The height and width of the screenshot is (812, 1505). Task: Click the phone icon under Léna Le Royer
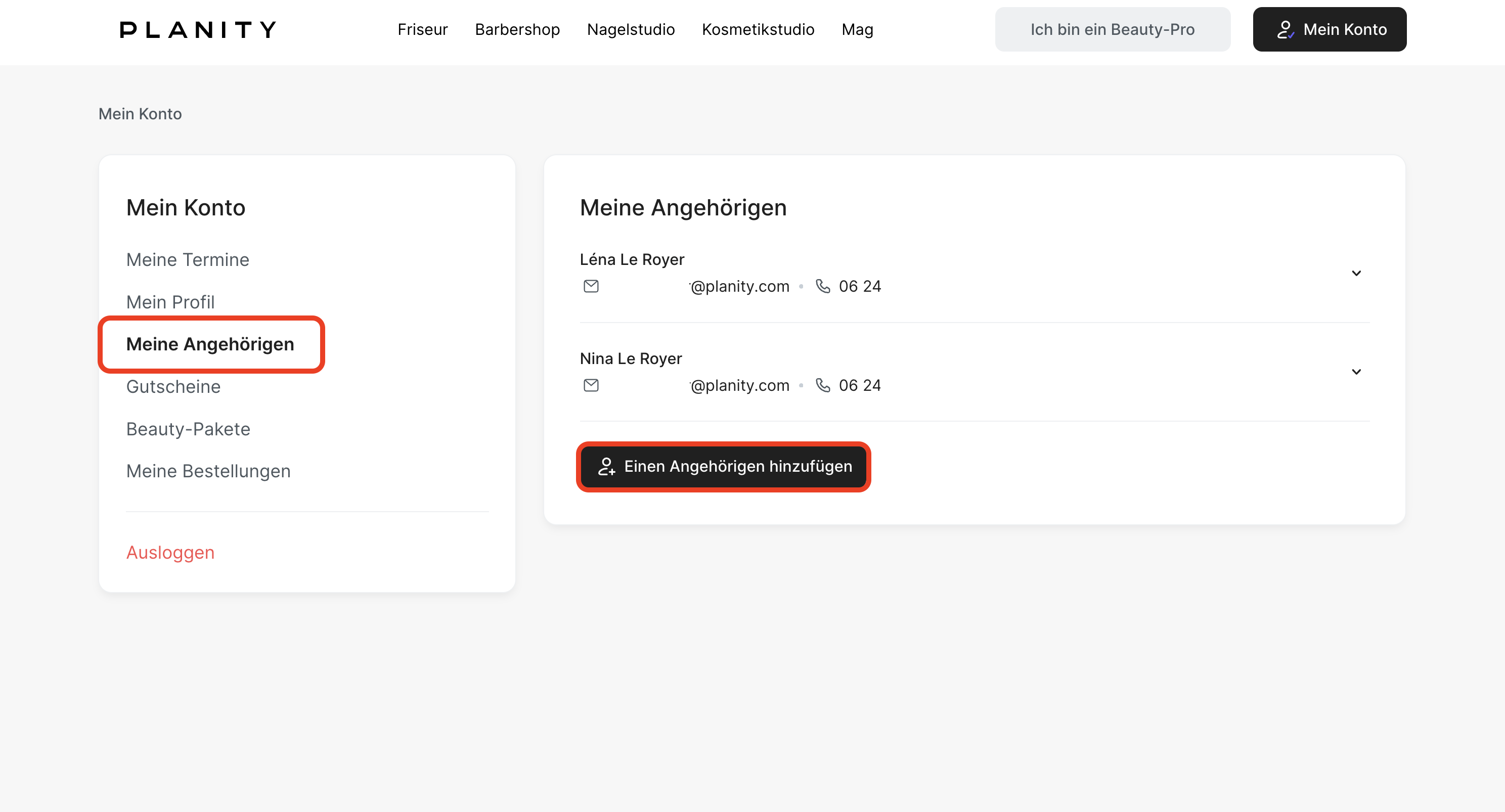823,286
